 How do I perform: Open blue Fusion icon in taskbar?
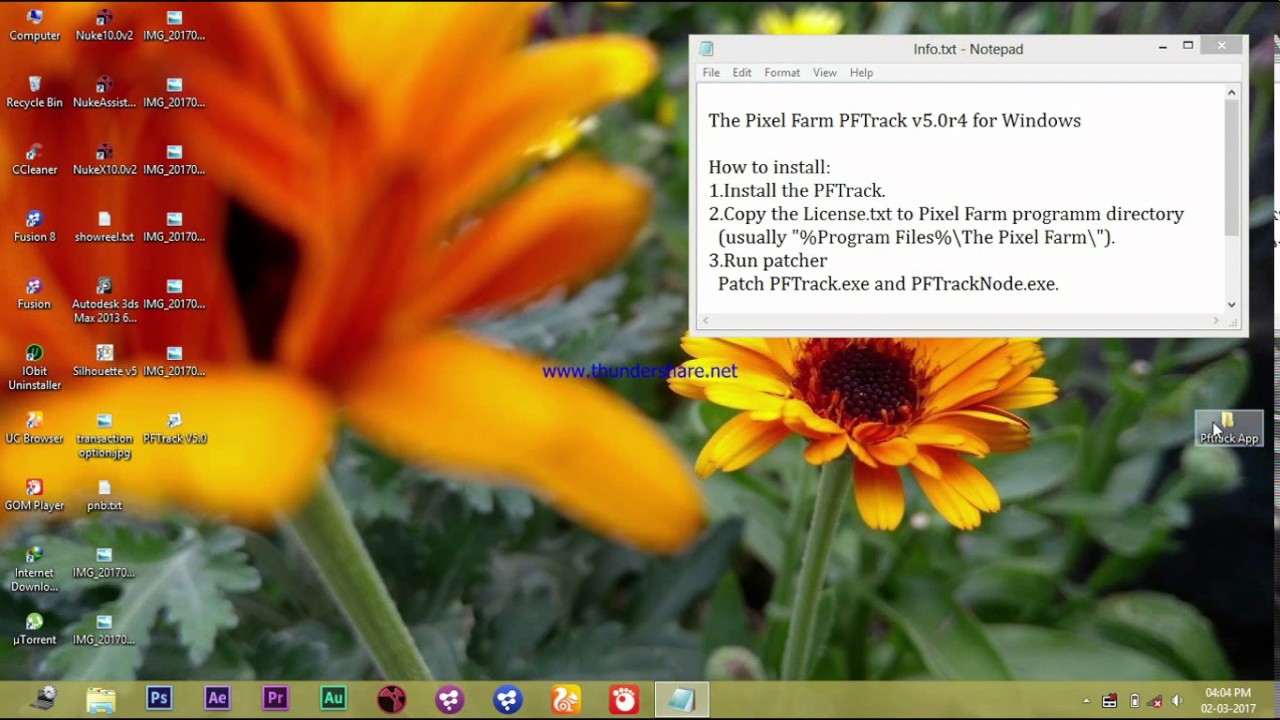point(508,699)
